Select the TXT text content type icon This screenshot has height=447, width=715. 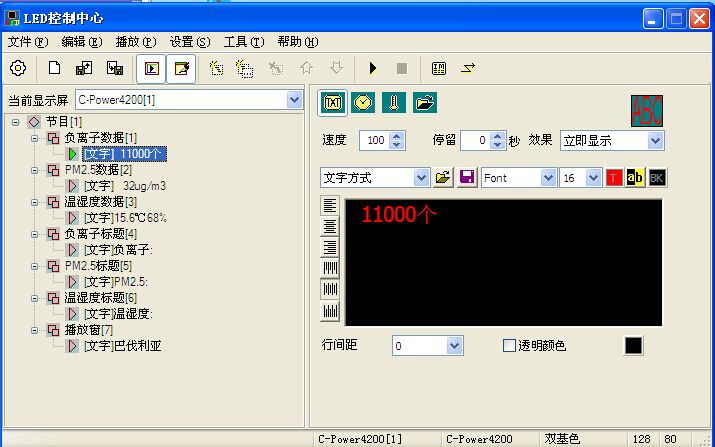coord(333,103)
